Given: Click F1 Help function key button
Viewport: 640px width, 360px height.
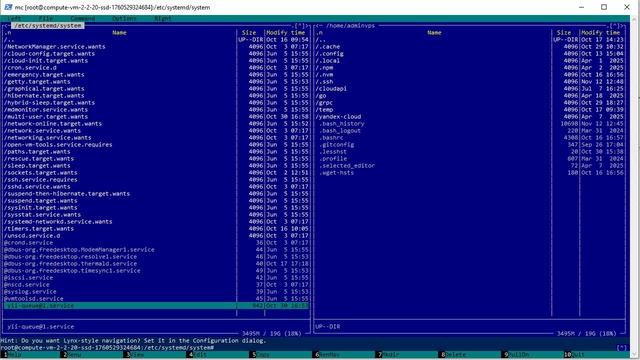Looking at the screenshot, I should tap(14, 355).
